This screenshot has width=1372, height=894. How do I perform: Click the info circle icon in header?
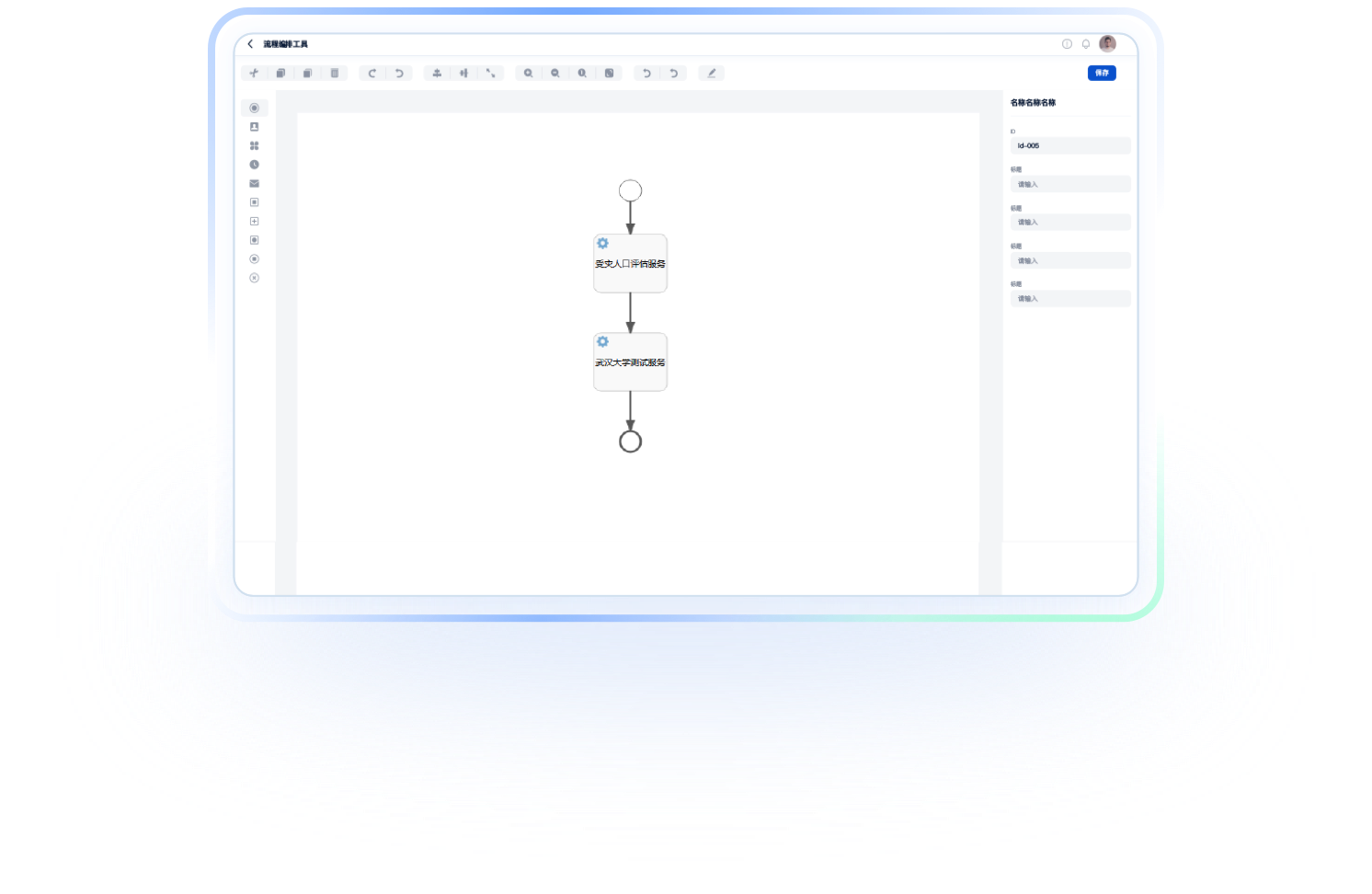click(x=1067, y=44)
